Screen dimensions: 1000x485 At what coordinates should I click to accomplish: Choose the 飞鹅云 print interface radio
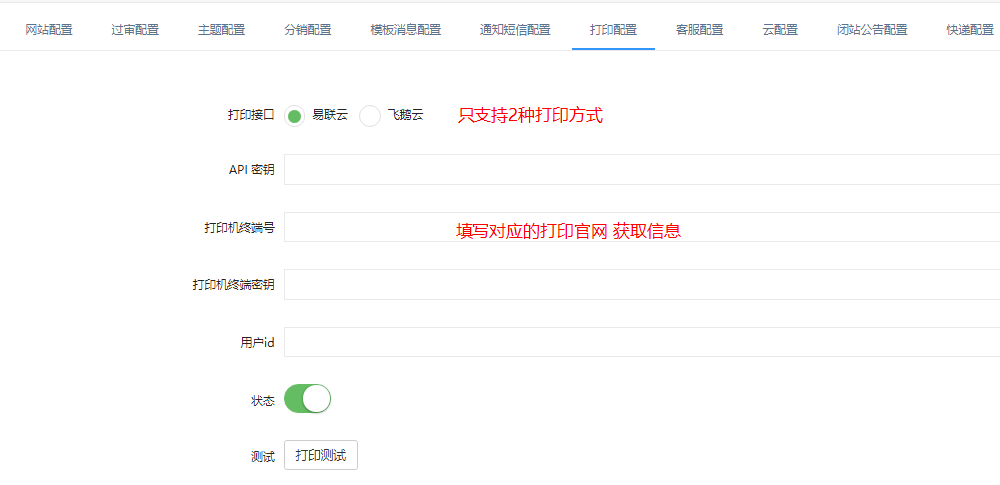(x=370, y=116)
